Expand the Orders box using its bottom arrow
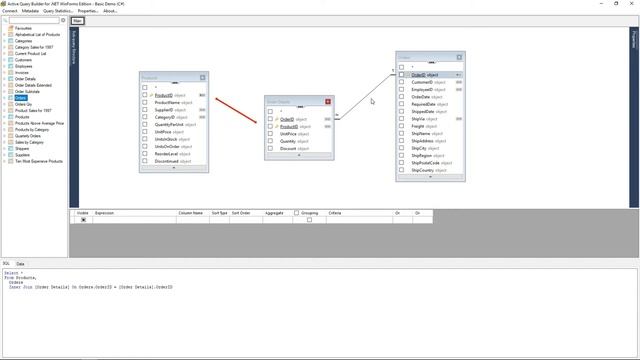This screenshot has height=360, width=640. tap(430, 177)
